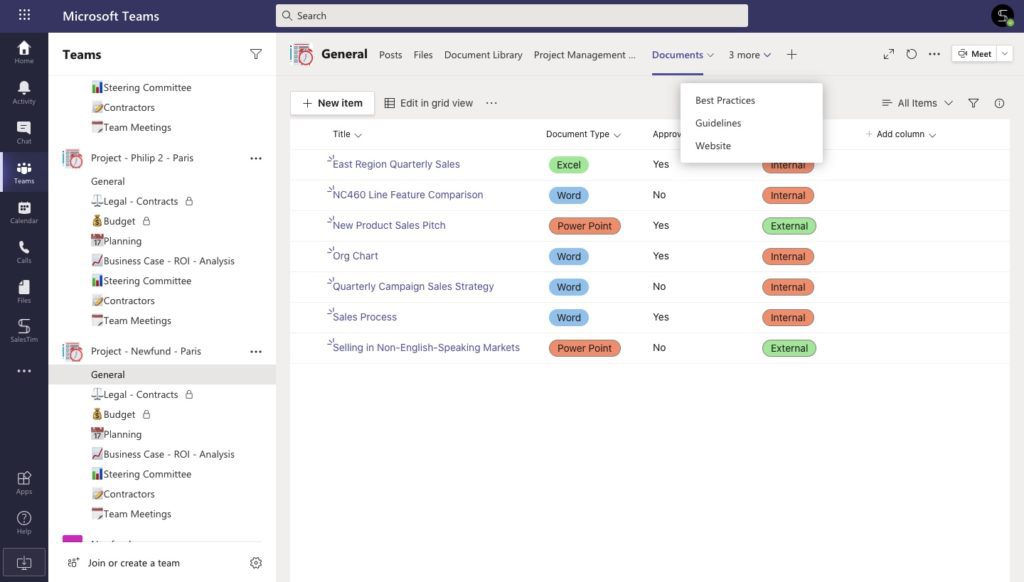This screenshot has width=1024, height=582.
Task: Expand the 3 more tabs dropdown
Action: (750, 55)
